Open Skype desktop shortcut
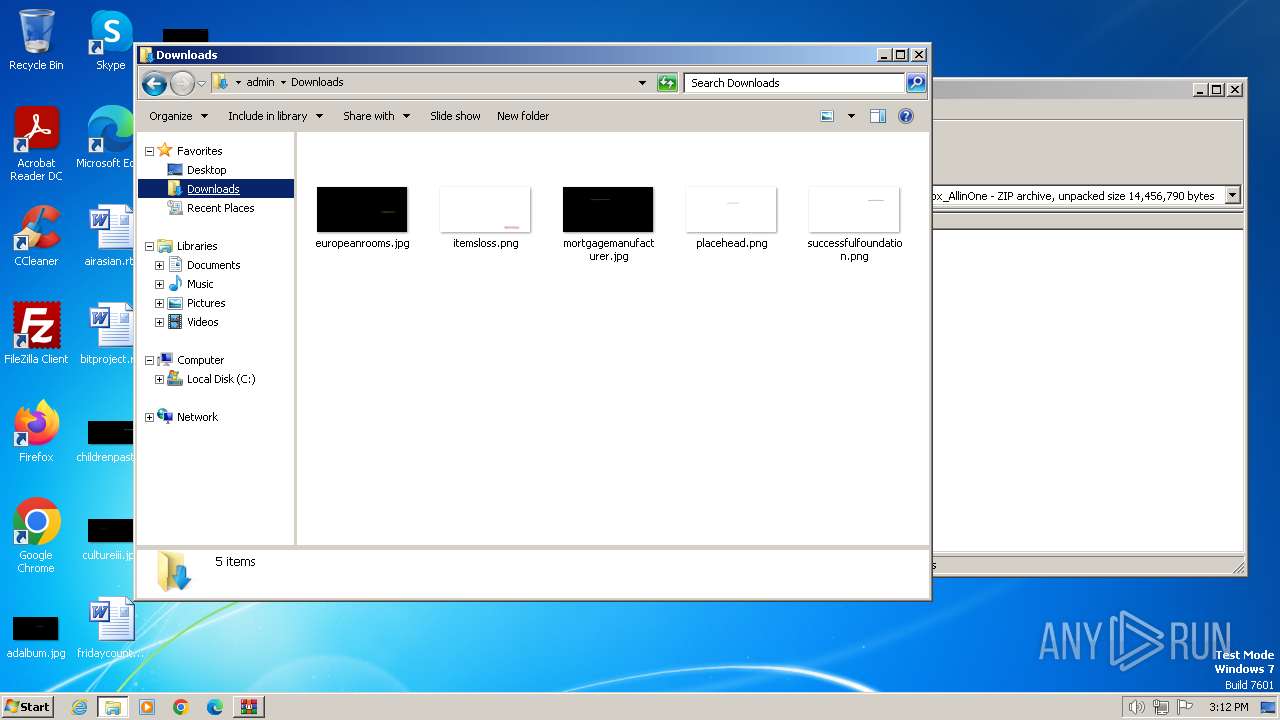The height and width of the screenshot is (720, 1280). point(110,40)
